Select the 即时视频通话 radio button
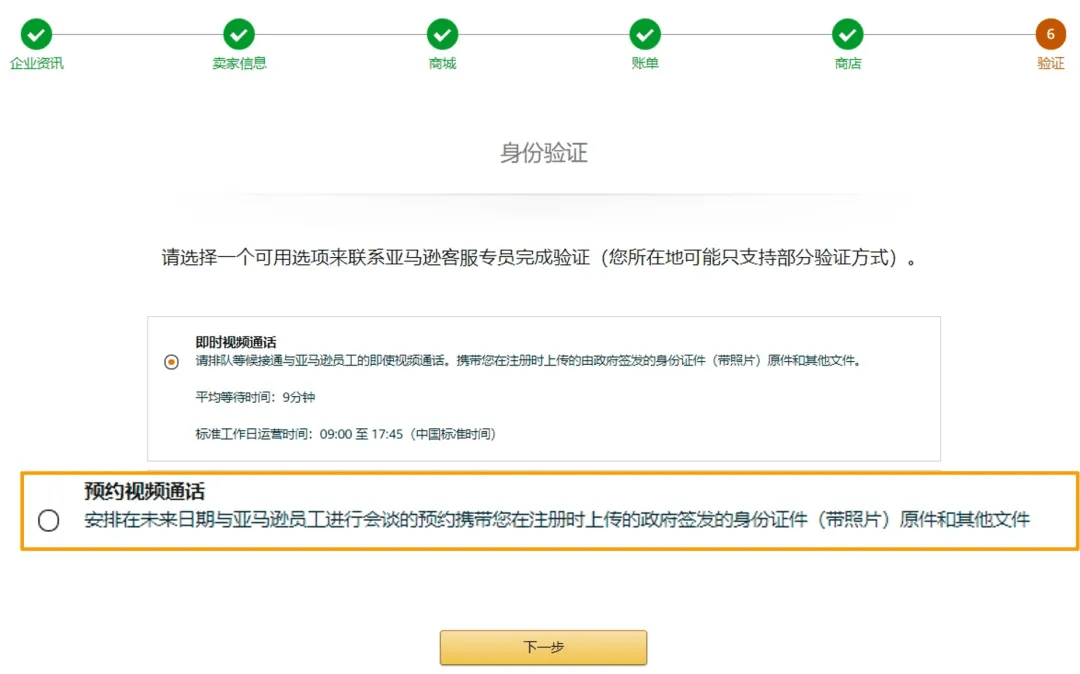 point(172,362)
